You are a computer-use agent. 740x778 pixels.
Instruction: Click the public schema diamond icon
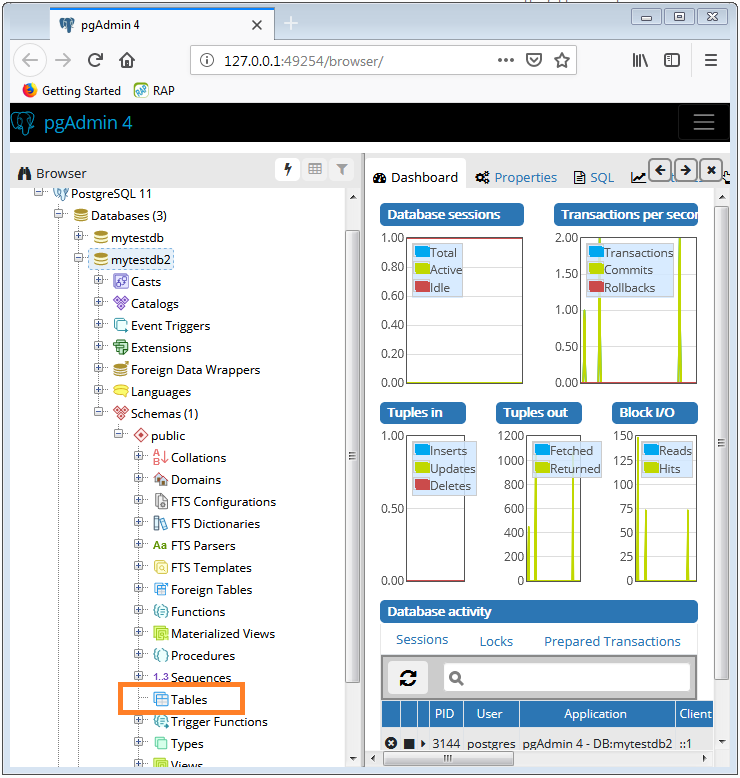[141, 436]
